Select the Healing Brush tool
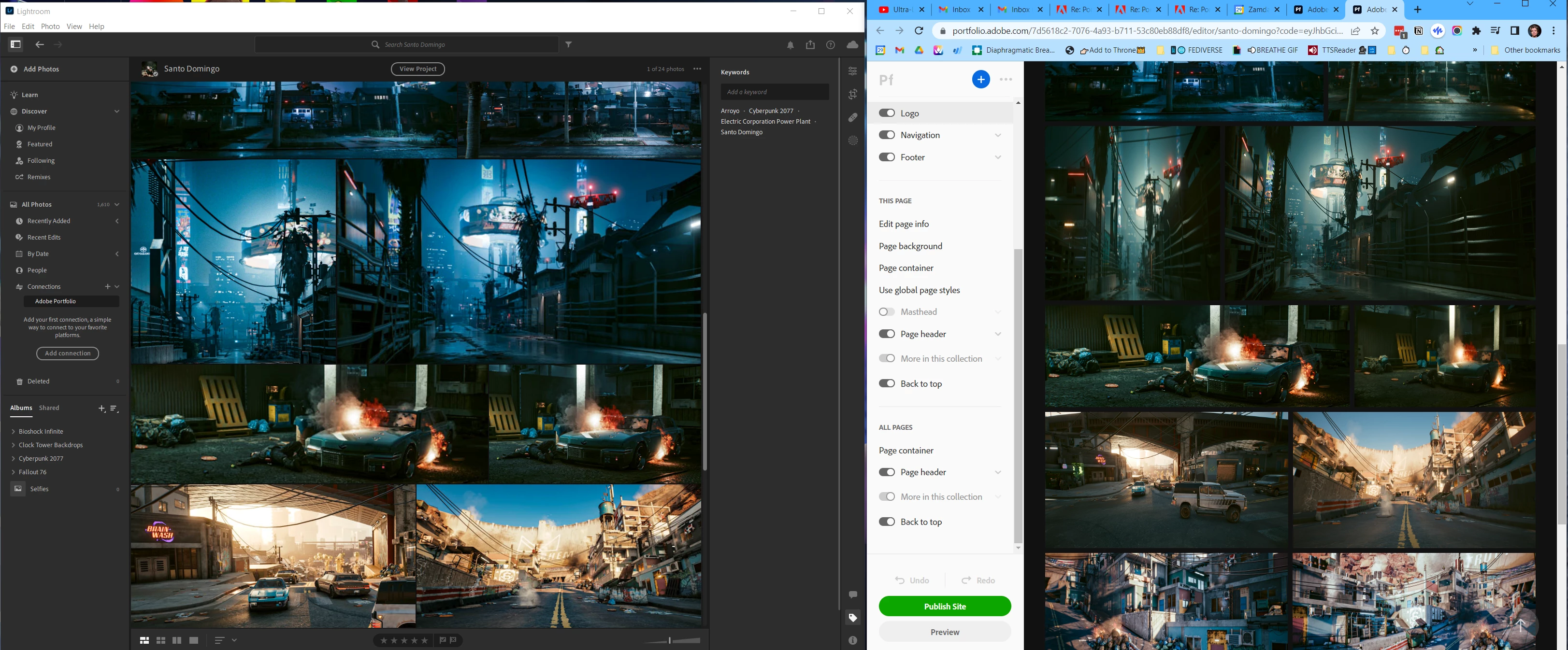 [853, 117]
